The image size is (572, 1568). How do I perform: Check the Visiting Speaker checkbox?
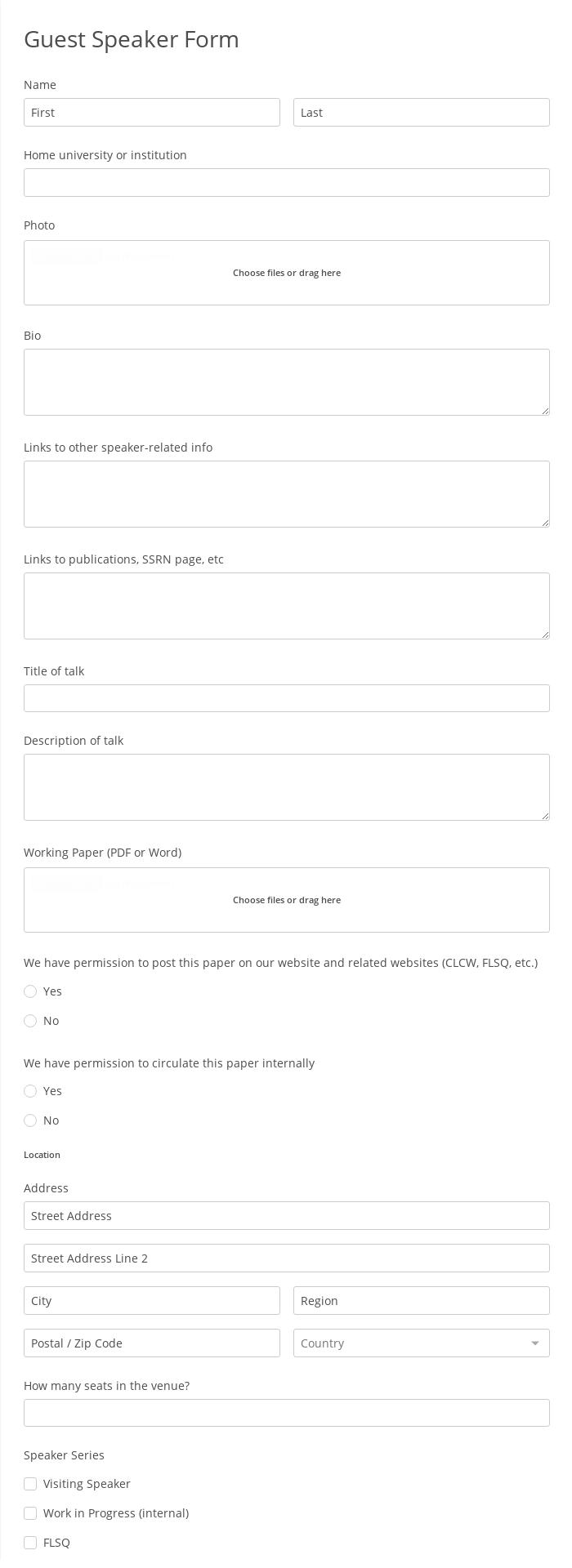click(x=30, y=1483)
